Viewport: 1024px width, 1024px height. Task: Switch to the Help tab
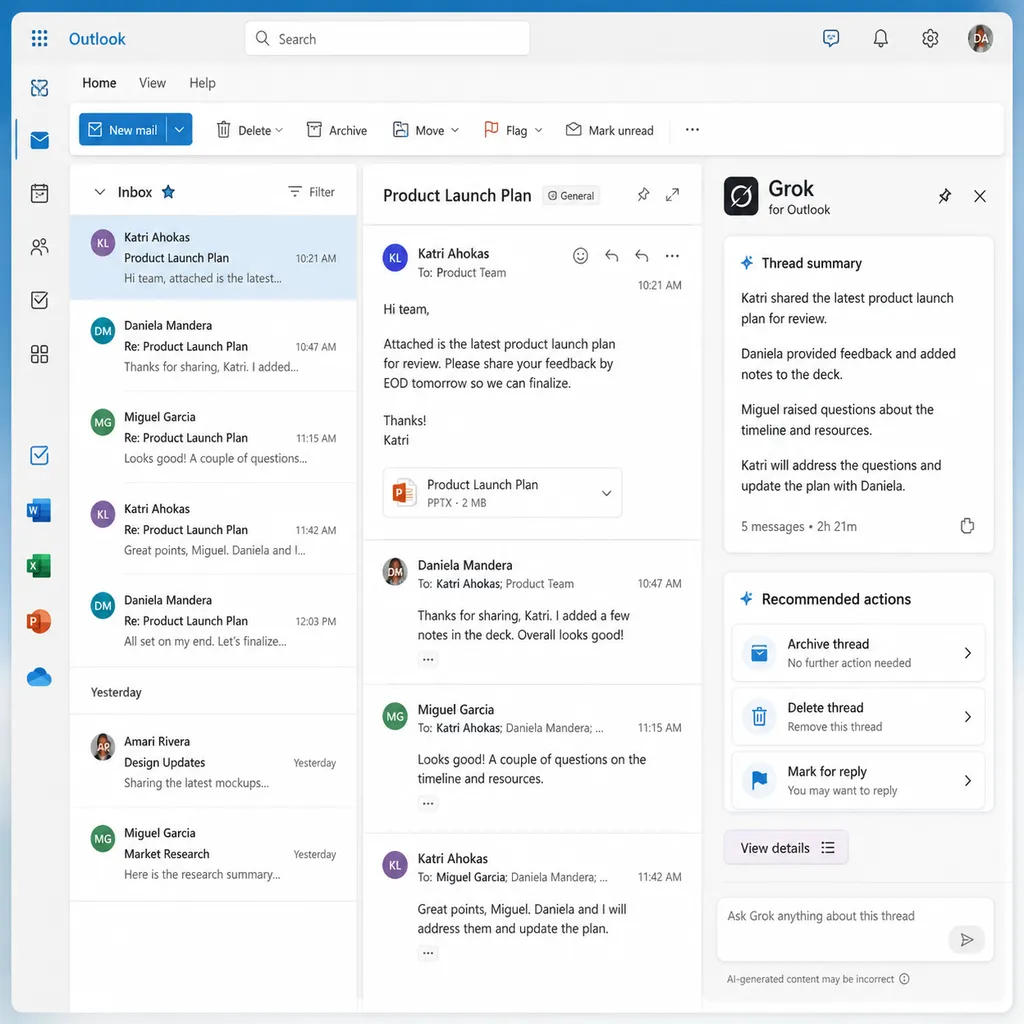(x=202, y=83)
